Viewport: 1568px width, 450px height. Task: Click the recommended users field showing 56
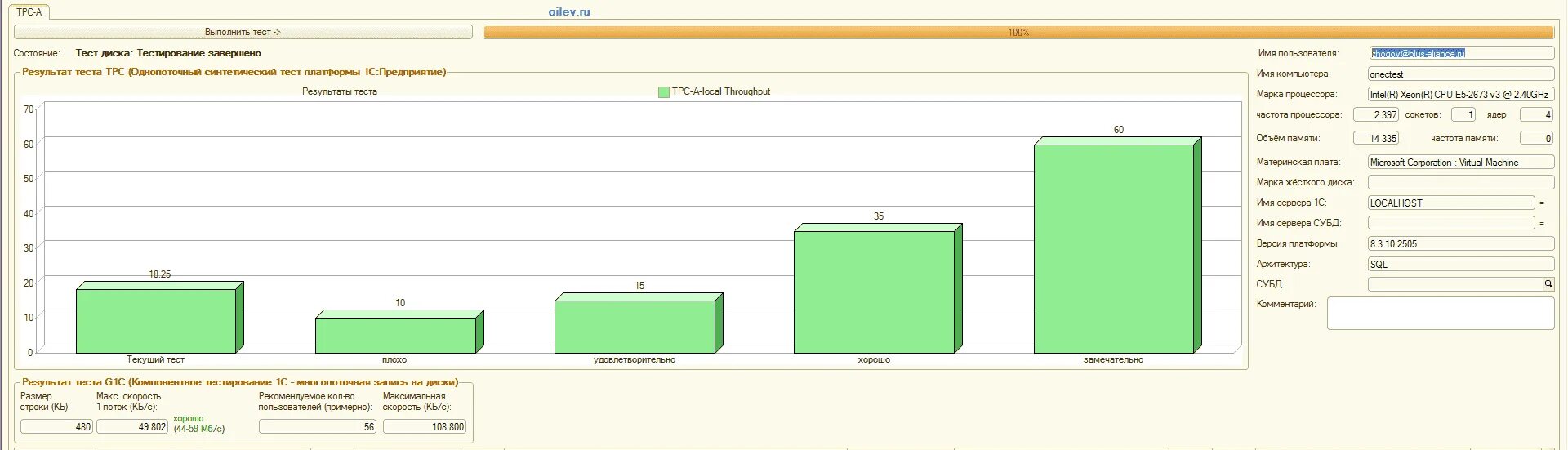[x=318, y=426]
